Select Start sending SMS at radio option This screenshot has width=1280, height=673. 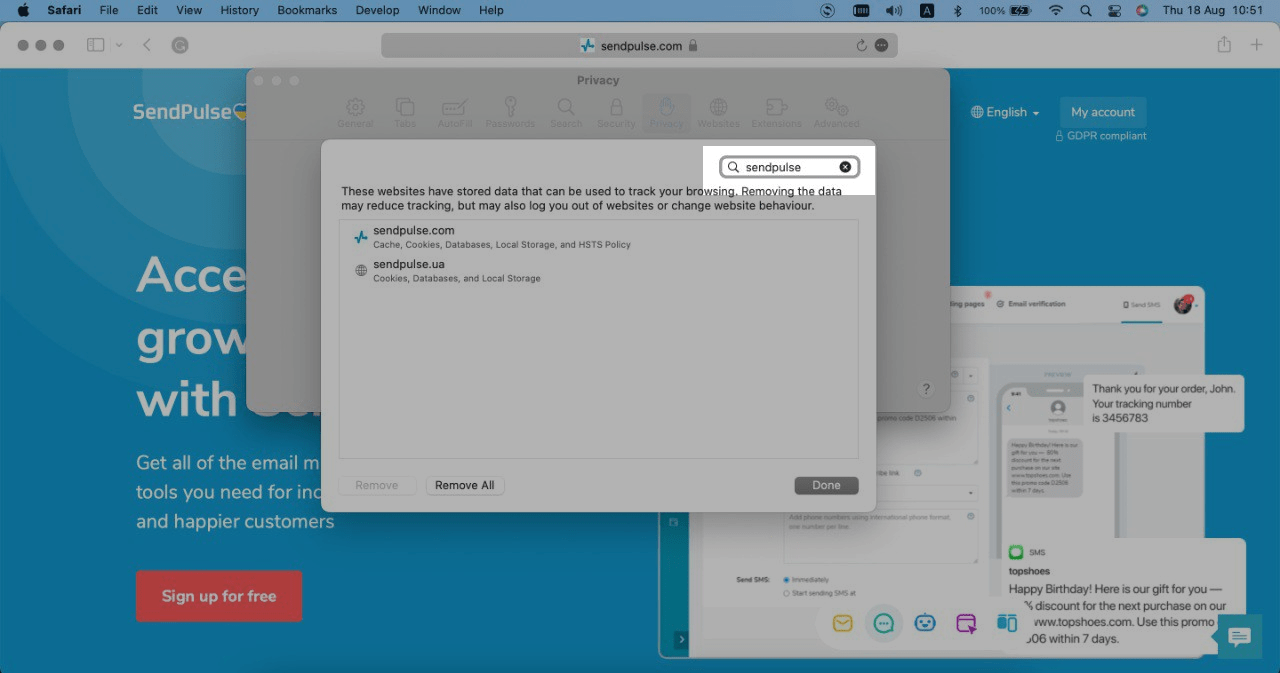pos(819,593)
